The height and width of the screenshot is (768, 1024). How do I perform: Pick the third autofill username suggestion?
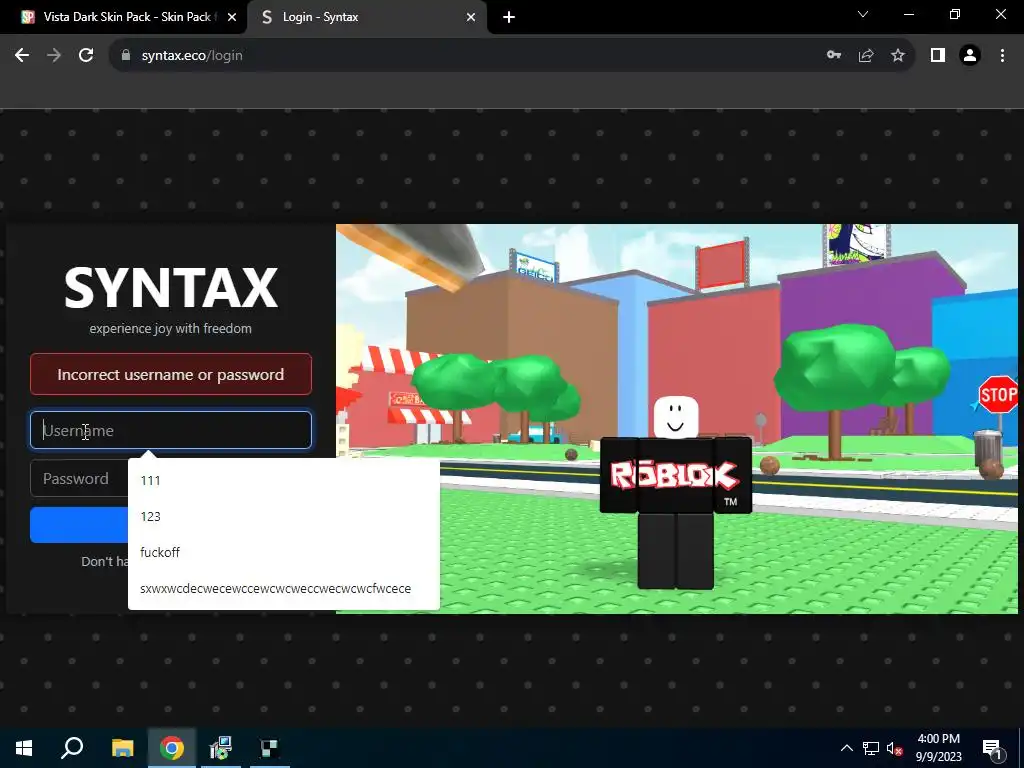coord(283,552)
